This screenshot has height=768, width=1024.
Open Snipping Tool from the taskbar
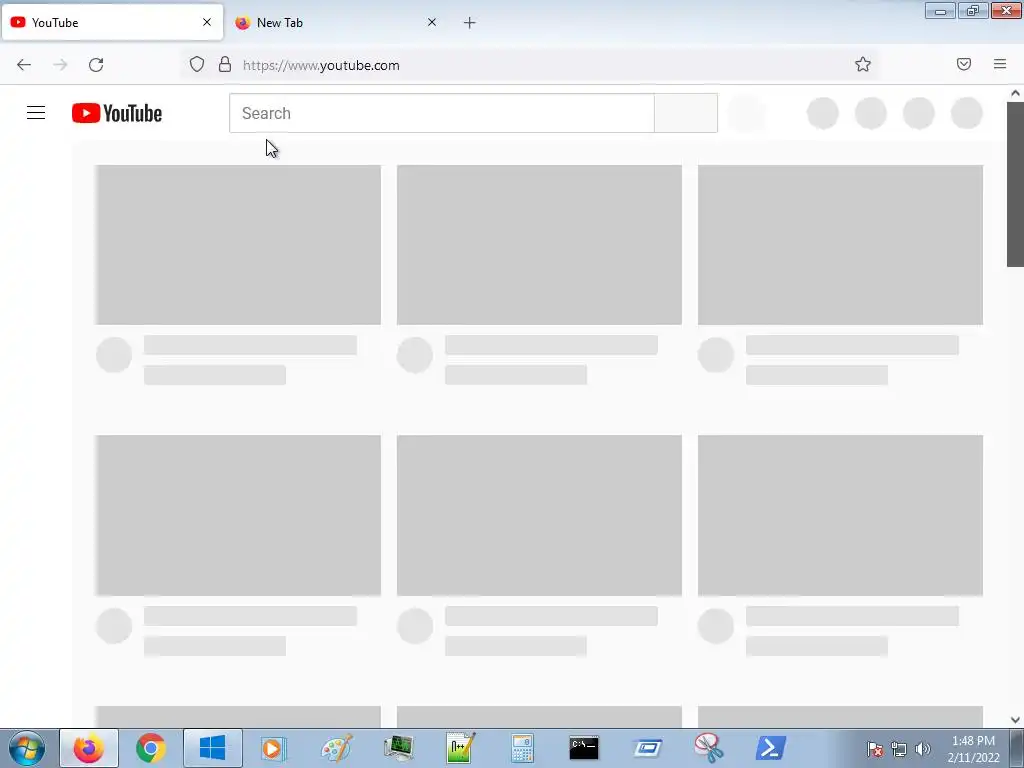click(x=709, y=748)
